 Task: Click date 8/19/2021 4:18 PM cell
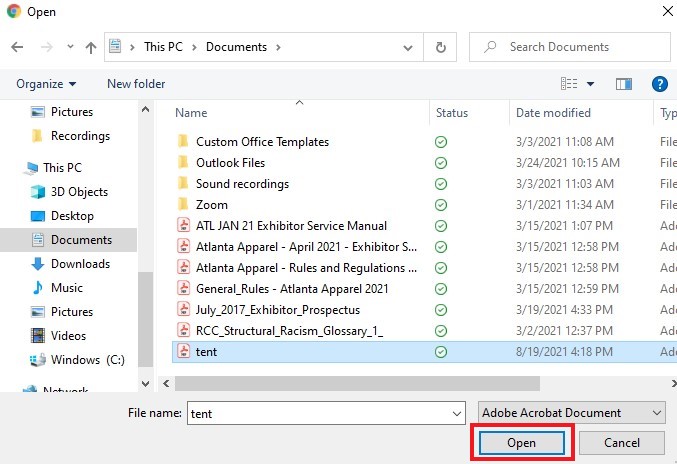564,352
